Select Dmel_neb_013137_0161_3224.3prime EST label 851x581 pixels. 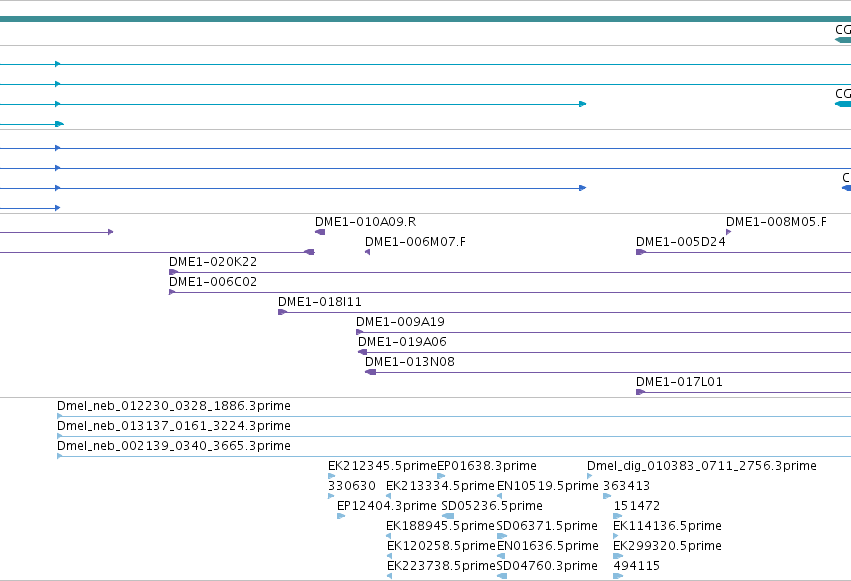[174, 426]
